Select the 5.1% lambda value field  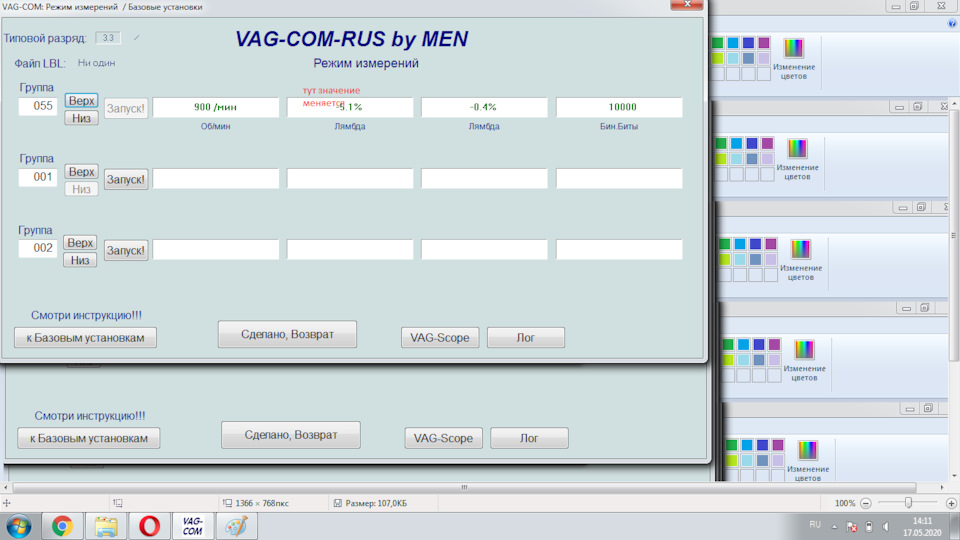(x=350, y=107)
